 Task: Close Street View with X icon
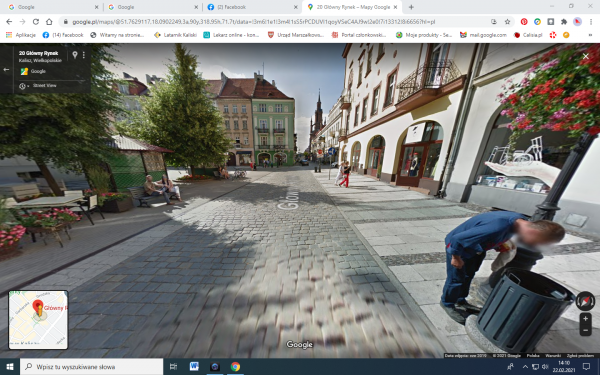pyautogui.click(x=585, y=56)
